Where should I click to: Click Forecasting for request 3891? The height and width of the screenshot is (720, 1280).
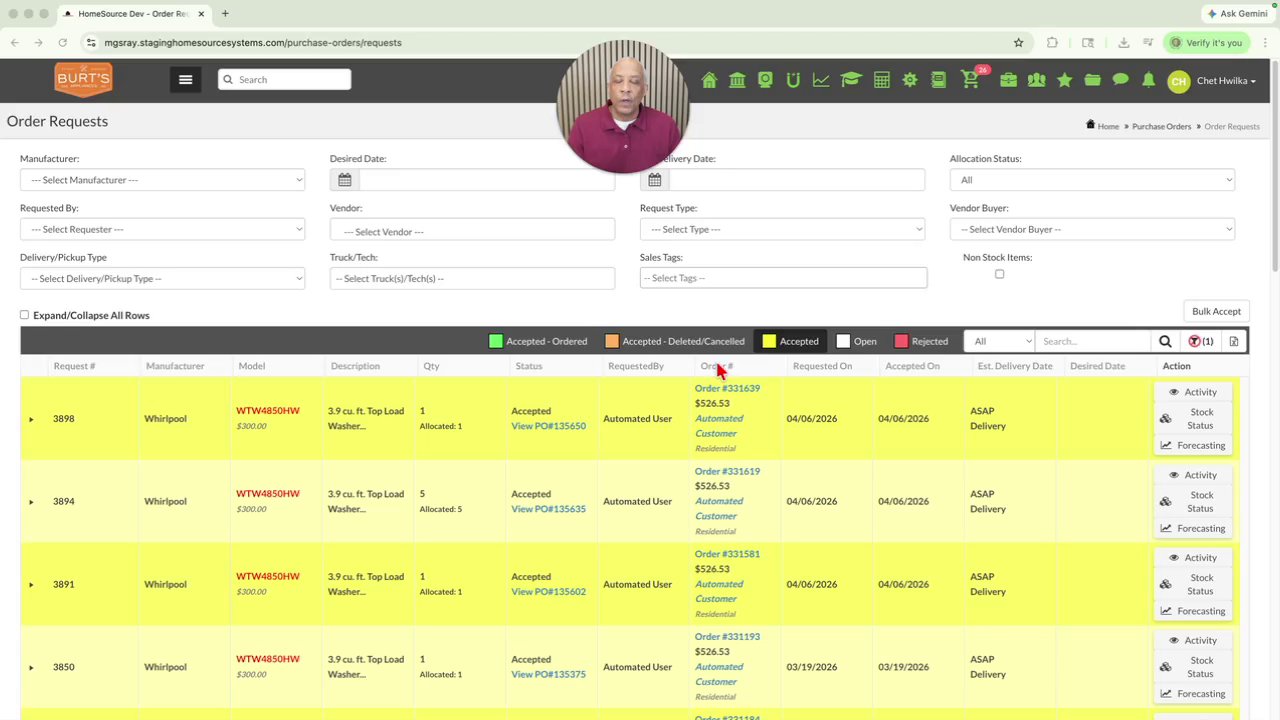1192,611
